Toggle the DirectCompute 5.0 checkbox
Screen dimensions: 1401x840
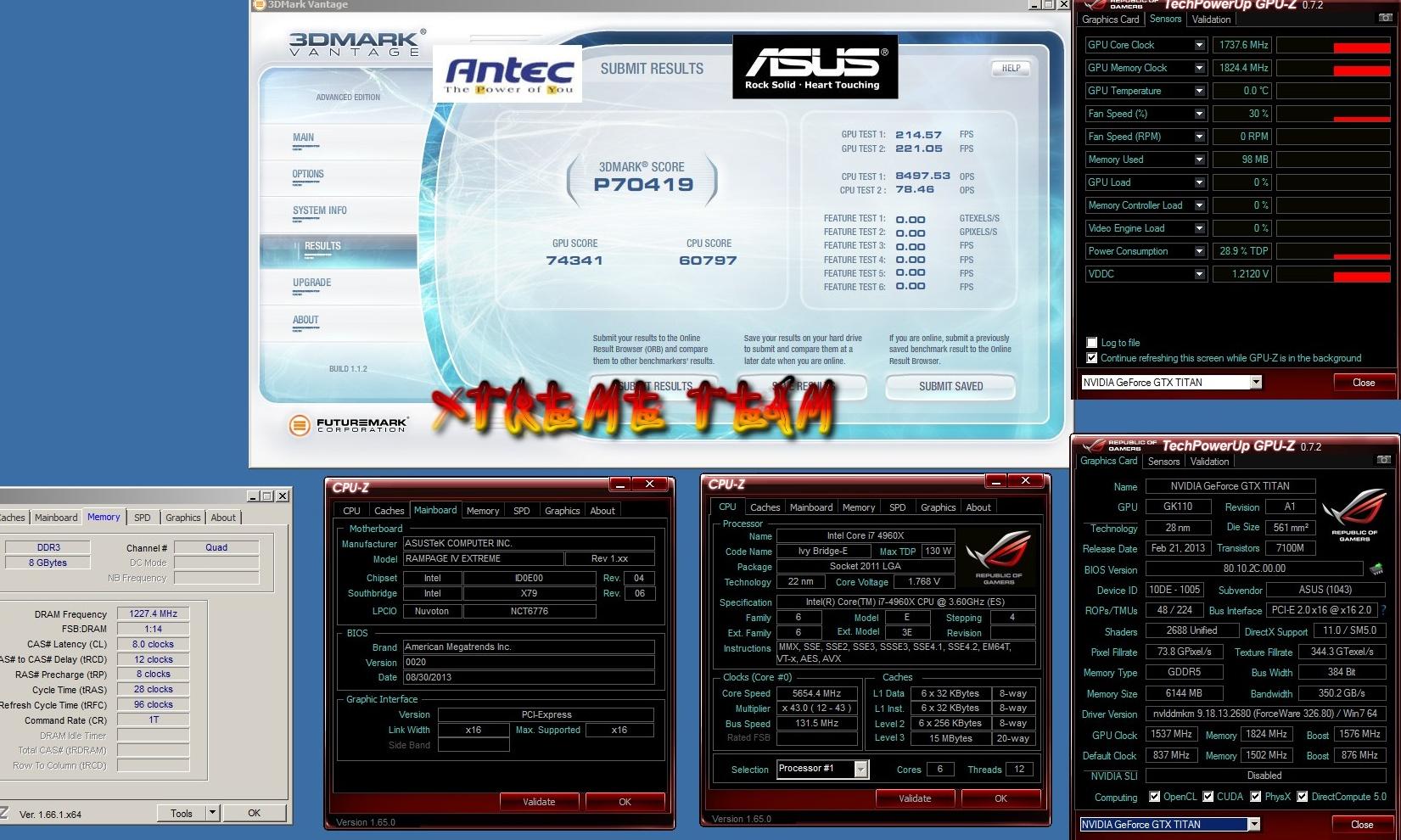coord(1302,797)
